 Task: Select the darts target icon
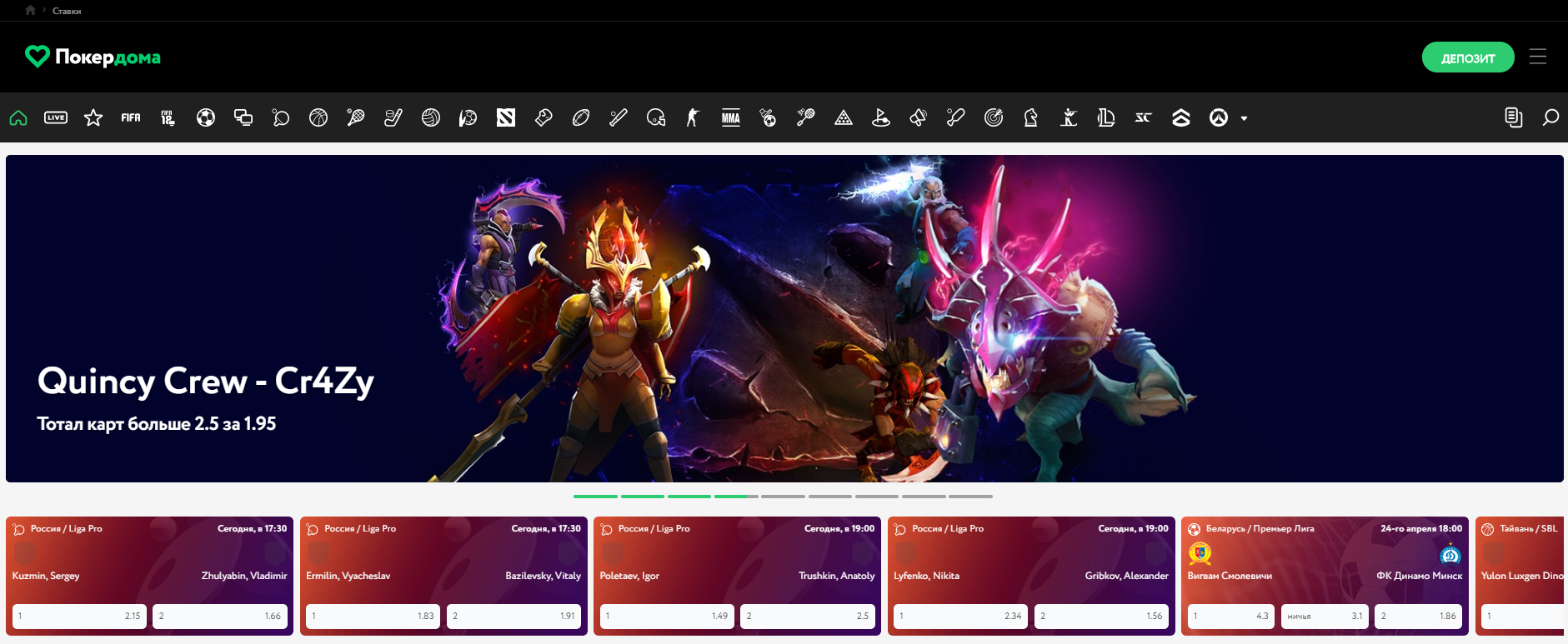(994, 117)
